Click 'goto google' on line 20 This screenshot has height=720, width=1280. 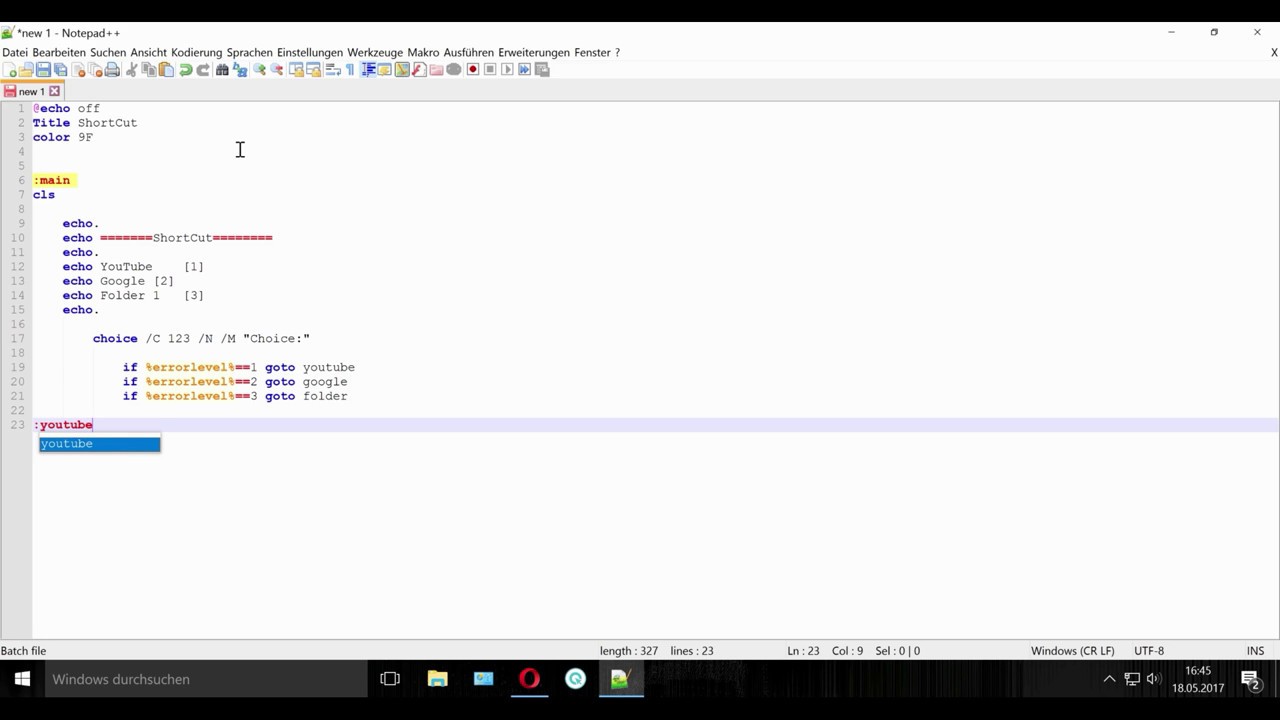(306, 381)
